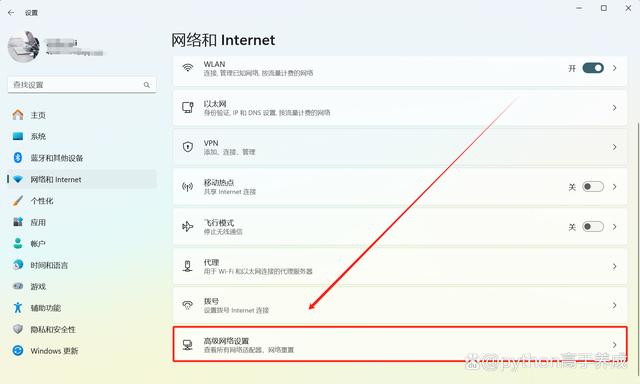Viewport: 640px width, 384px height.
Task: Open 主页 home icon in sidebar
Action: pyautogui.click(x=18, y=115)
